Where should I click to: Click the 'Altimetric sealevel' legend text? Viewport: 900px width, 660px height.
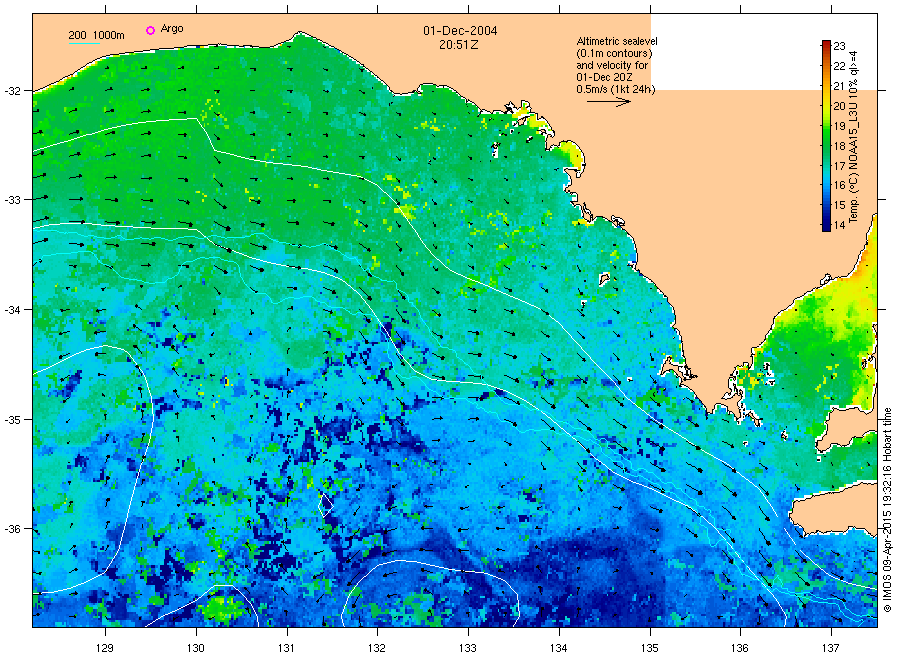(617, 41)
